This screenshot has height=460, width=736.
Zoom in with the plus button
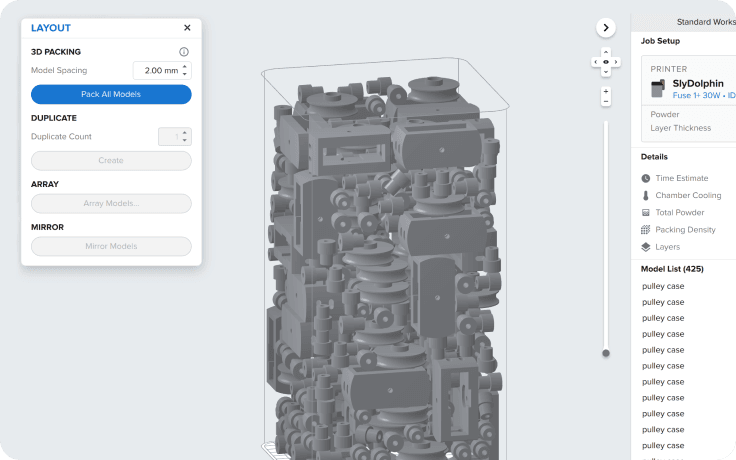click(x=606, y=92)
